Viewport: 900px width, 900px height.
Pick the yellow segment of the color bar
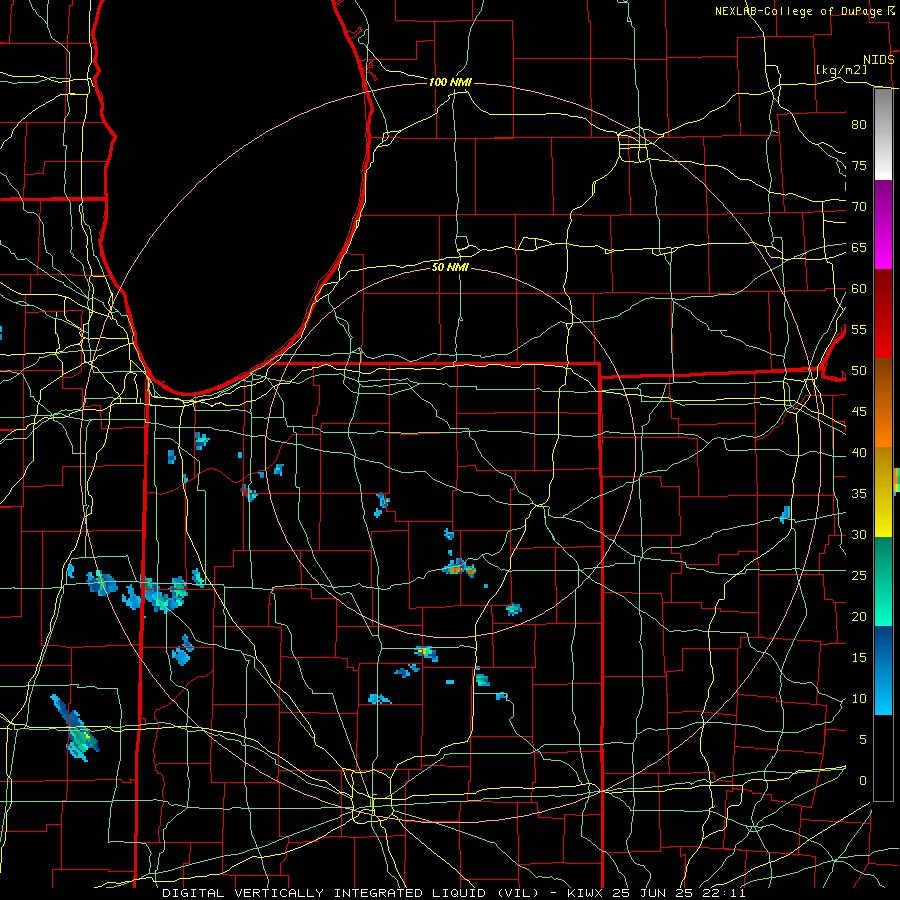[x=883, y=492]
